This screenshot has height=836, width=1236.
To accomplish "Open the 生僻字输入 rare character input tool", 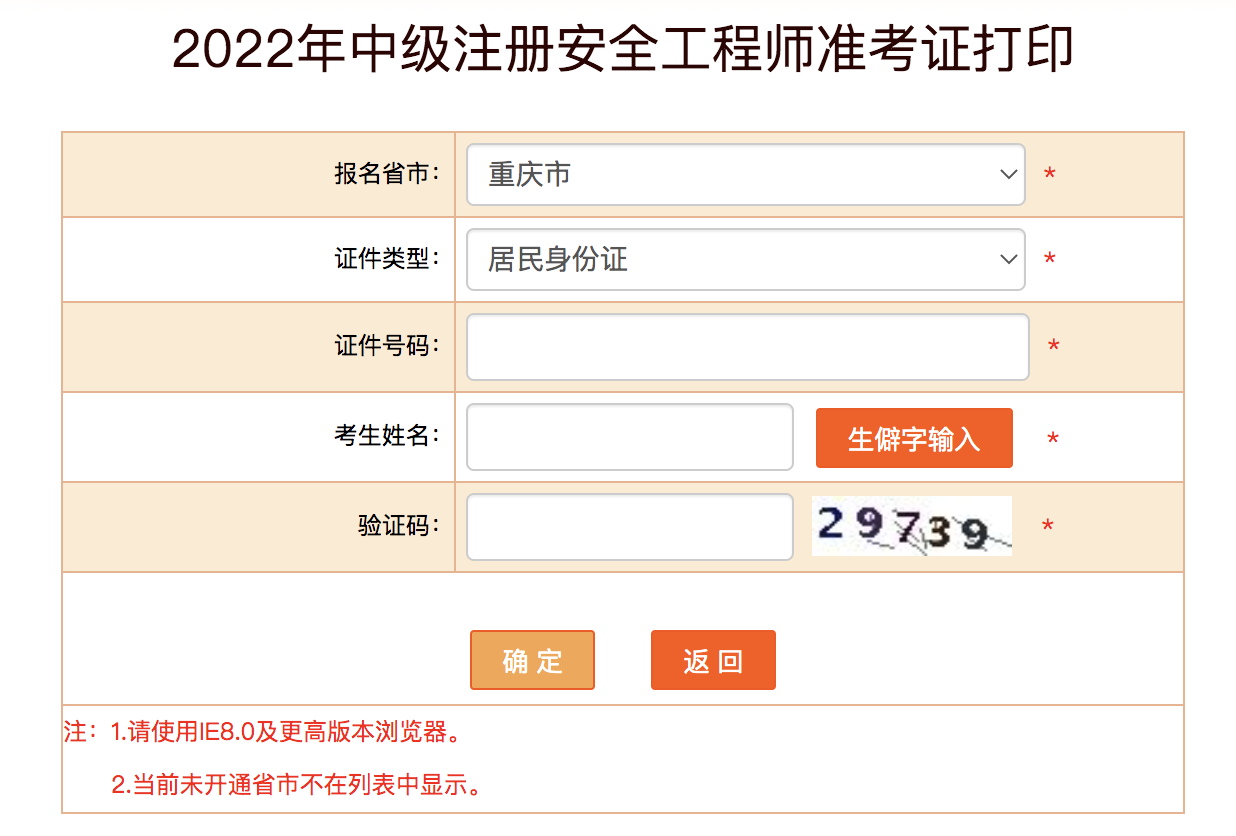I will [913, 437].
